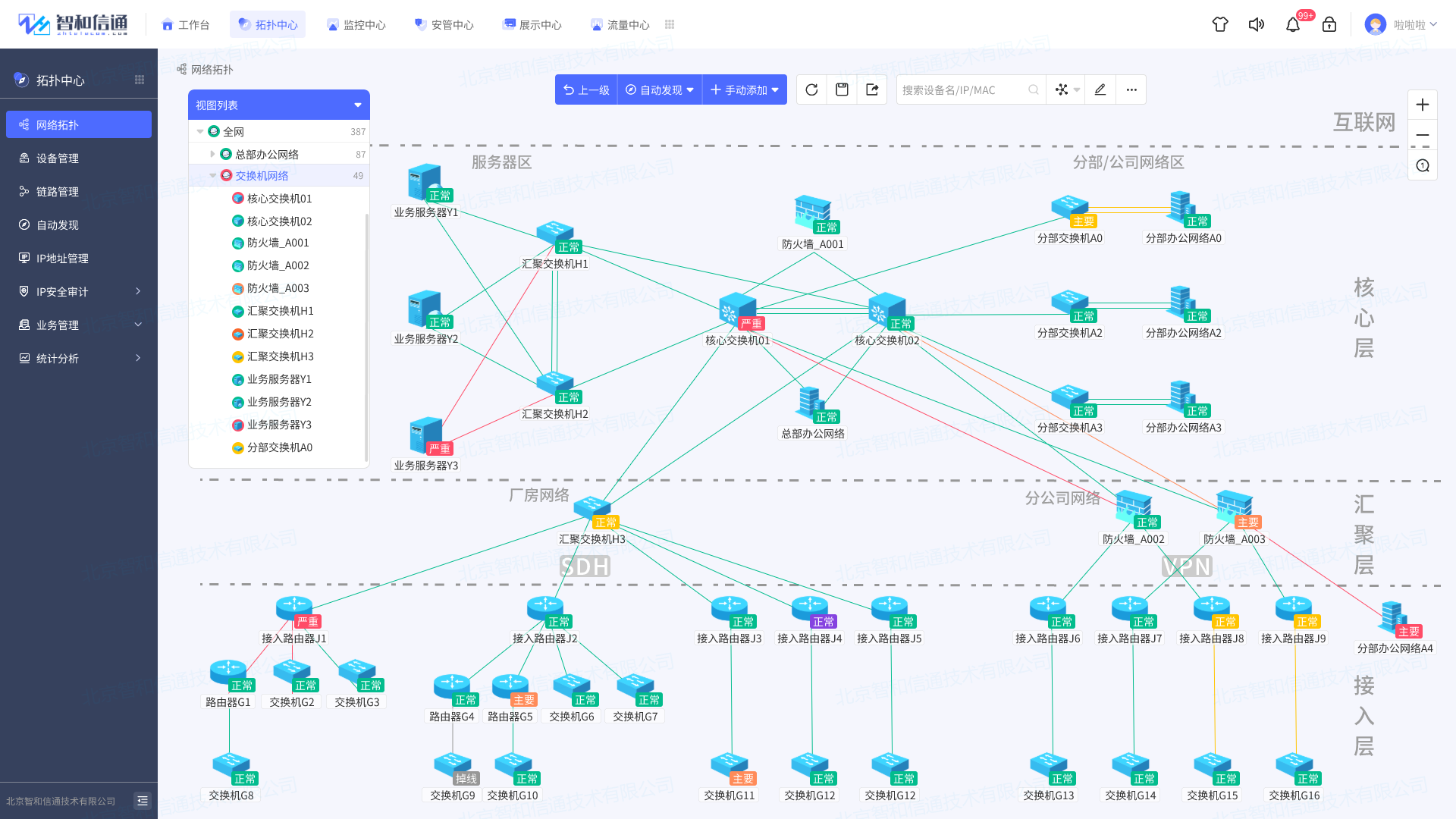Click the speaker sound icon
Screen dimensions: 1456x819
pyautogui.click(x=1257, y=24)
